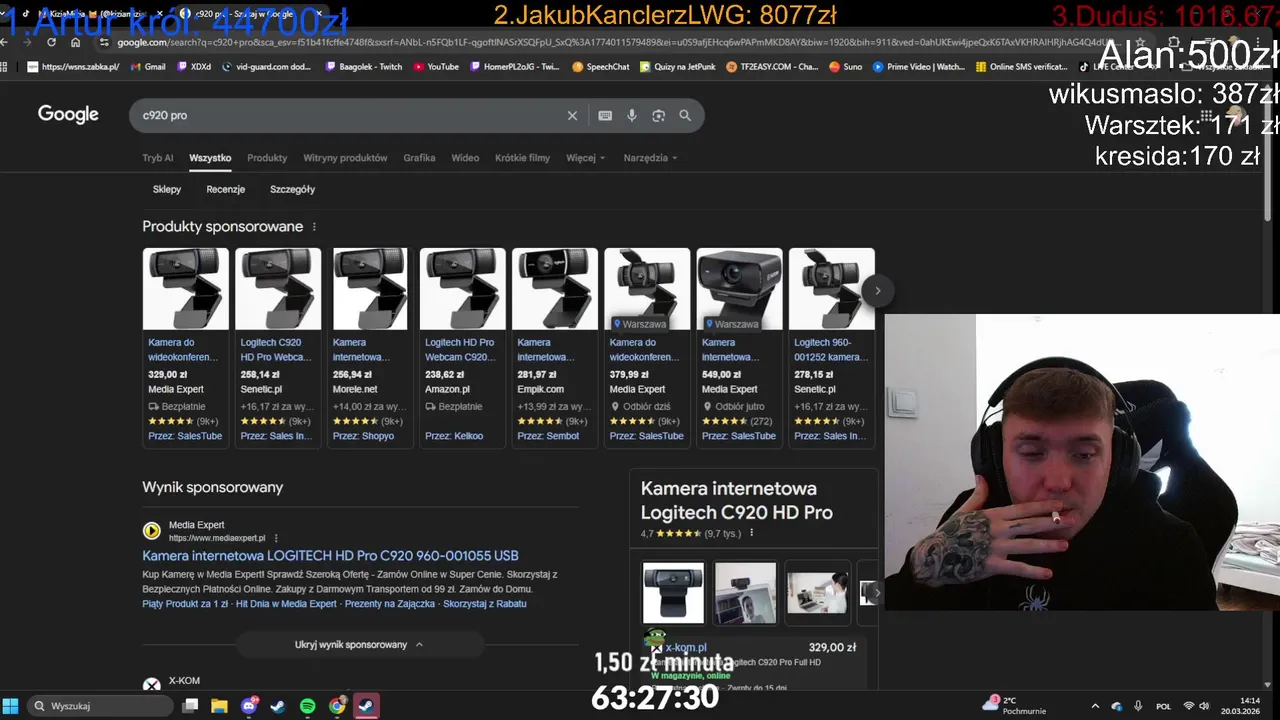This screenshot has width=1280, height=720.
Task: Open Suno bookmark
Action: click(x=845, y=67)
